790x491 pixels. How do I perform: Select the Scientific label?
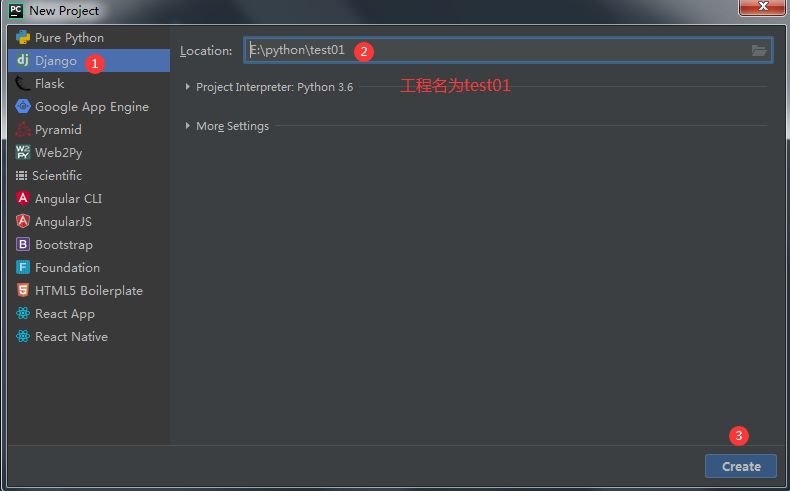57,175
